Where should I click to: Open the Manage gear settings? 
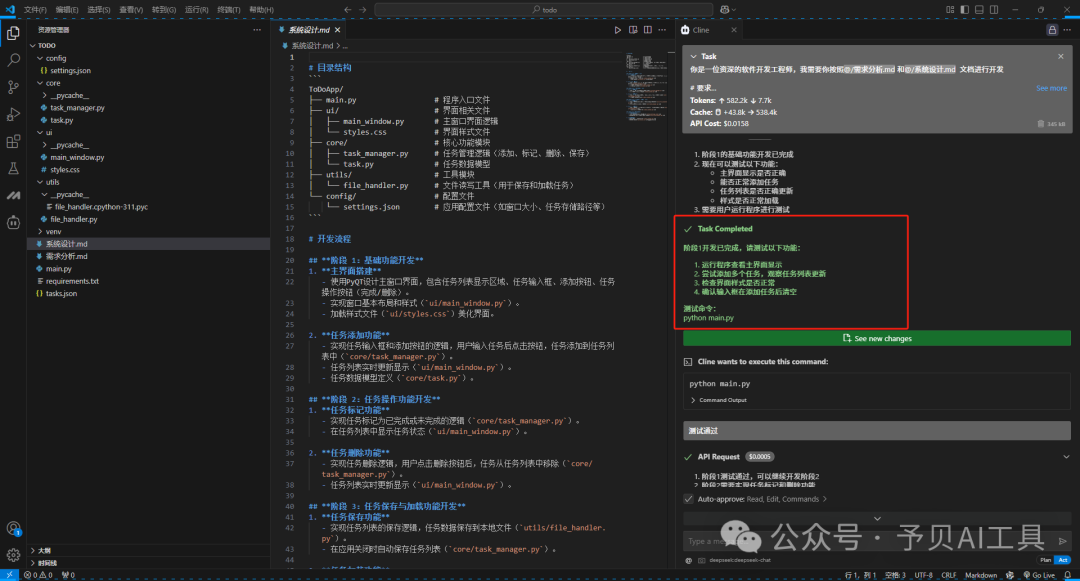click(13, 555)
